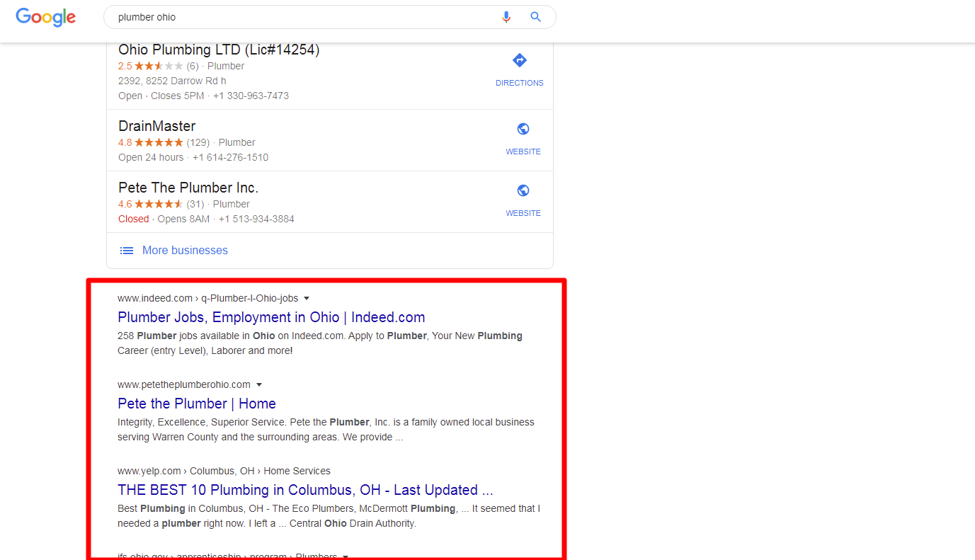Click the More businesses link
975x560 pixels.
pyautogui.click(x=185, y=250)
